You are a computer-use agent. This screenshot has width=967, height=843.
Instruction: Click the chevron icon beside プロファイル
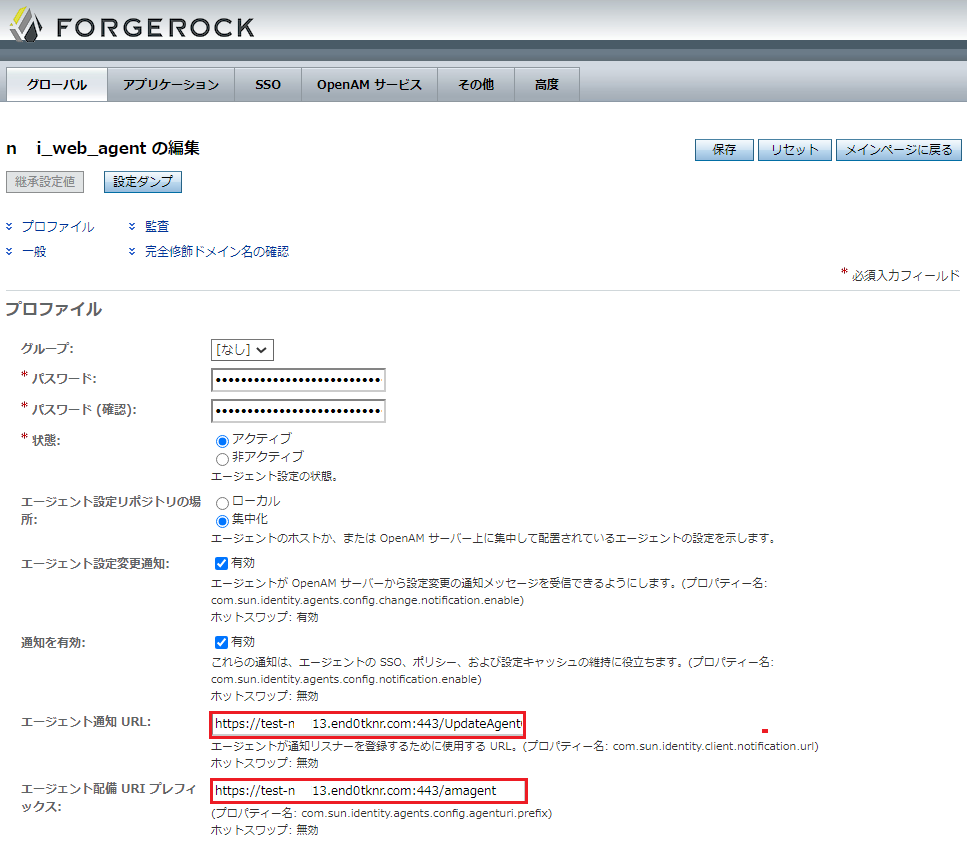point(9,226)
